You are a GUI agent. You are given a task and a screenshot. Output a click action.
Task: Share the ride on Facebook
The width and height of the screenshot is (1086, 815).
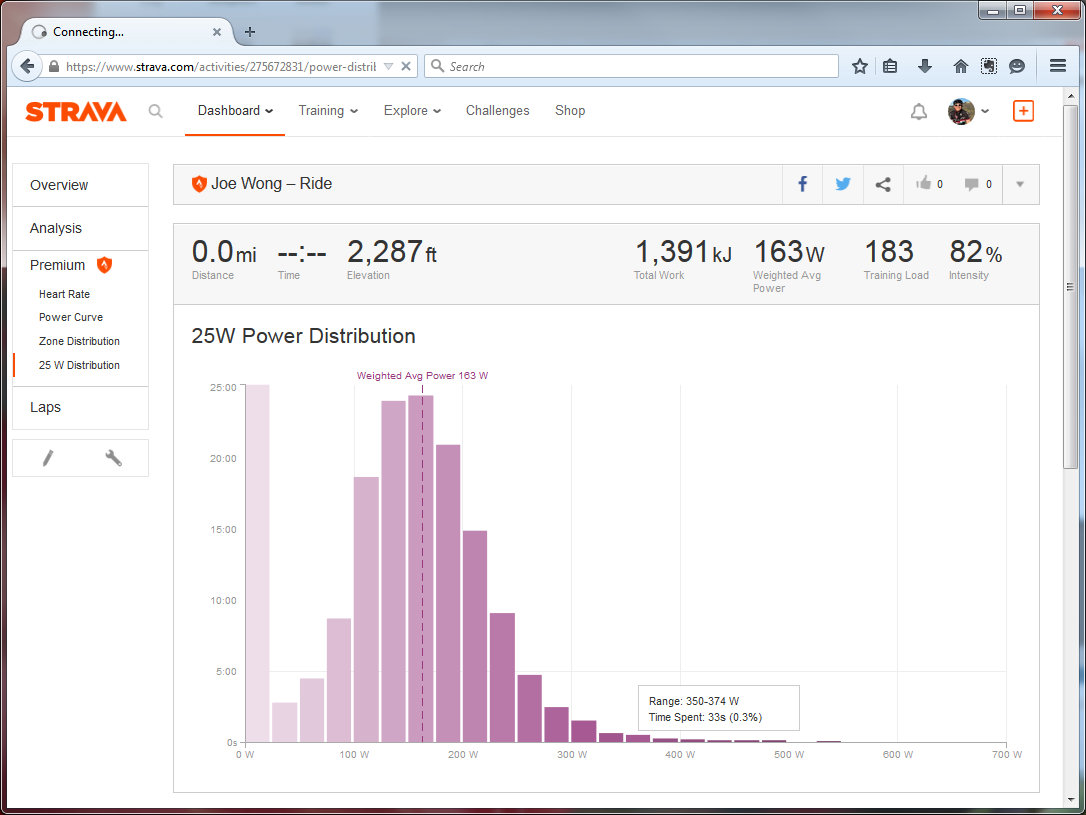point(802,184)
